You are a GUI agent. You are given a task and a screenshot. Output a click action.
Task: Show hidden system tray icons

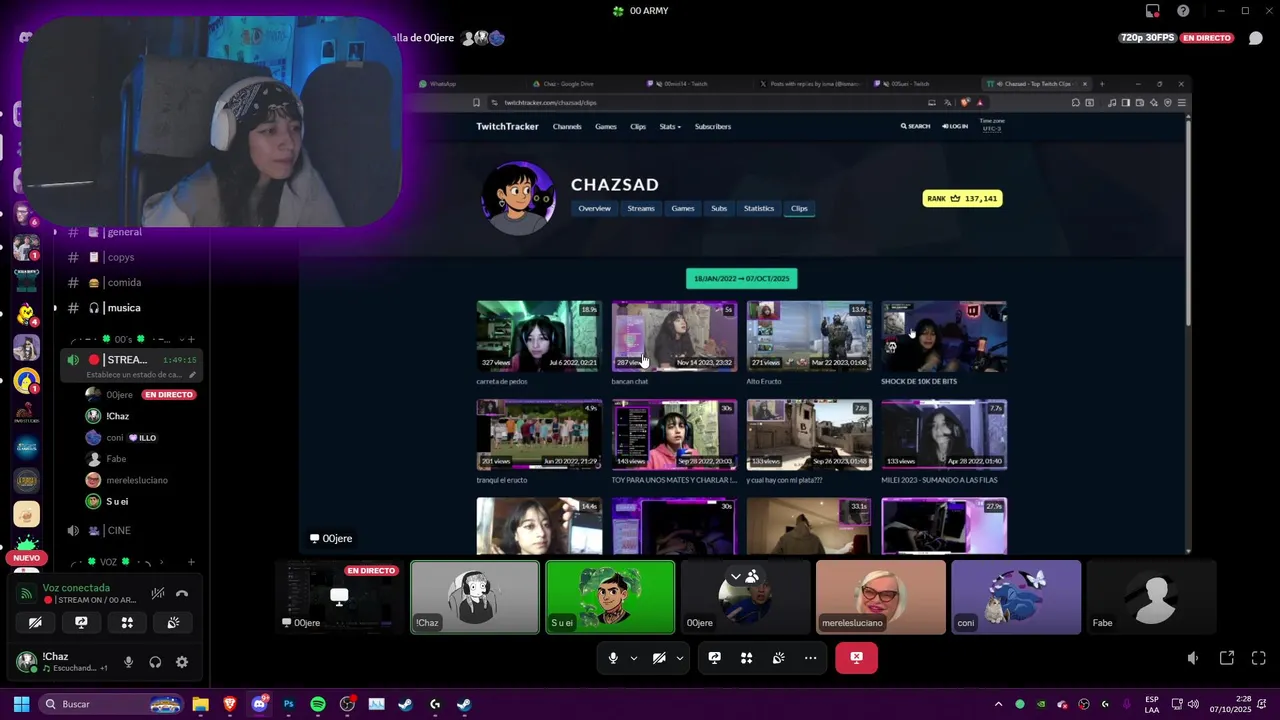(x=998, y=704)
